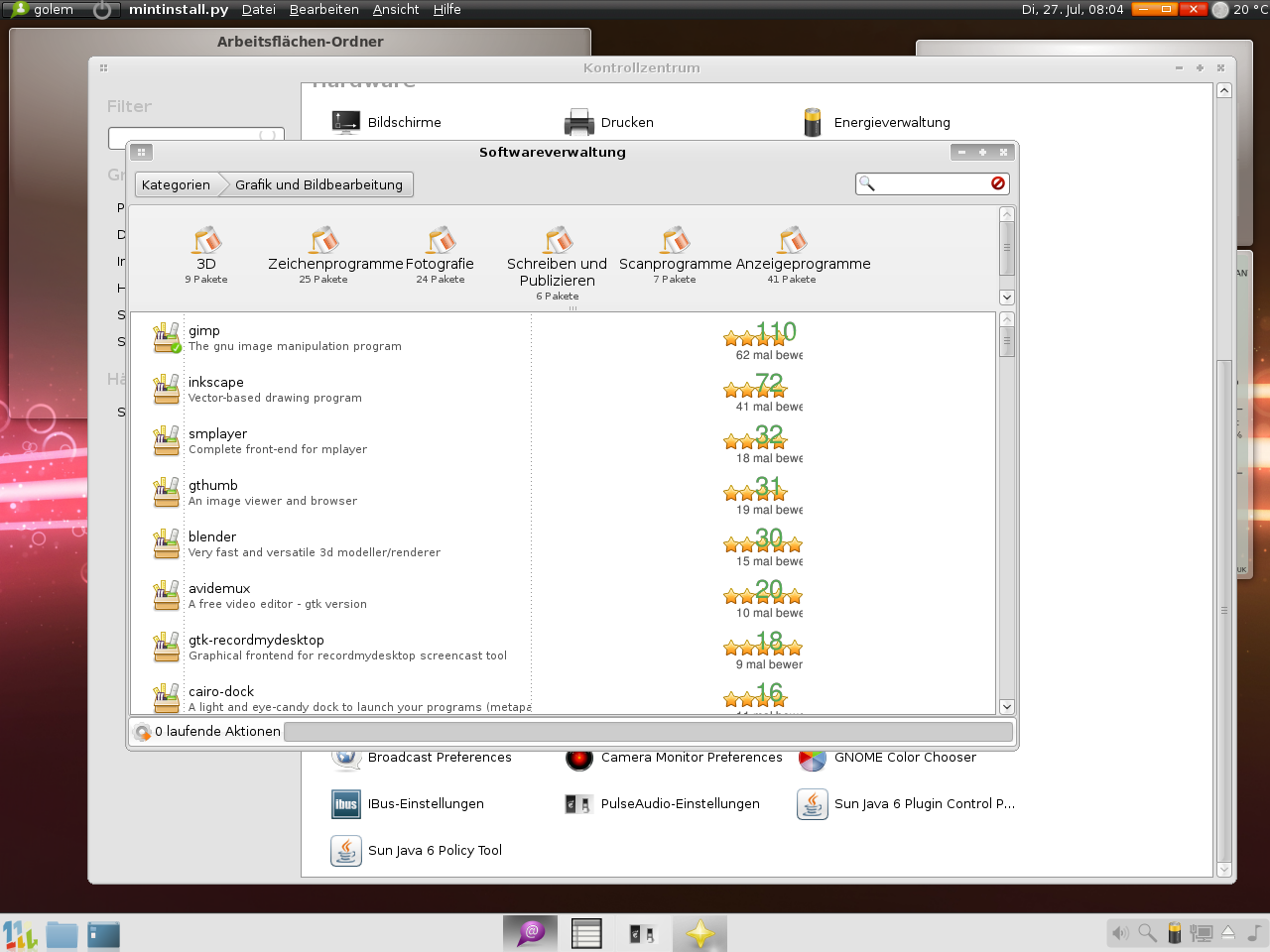Select the blender package icon
Viewport: 1270px width, 952px height.
(166, 543)
